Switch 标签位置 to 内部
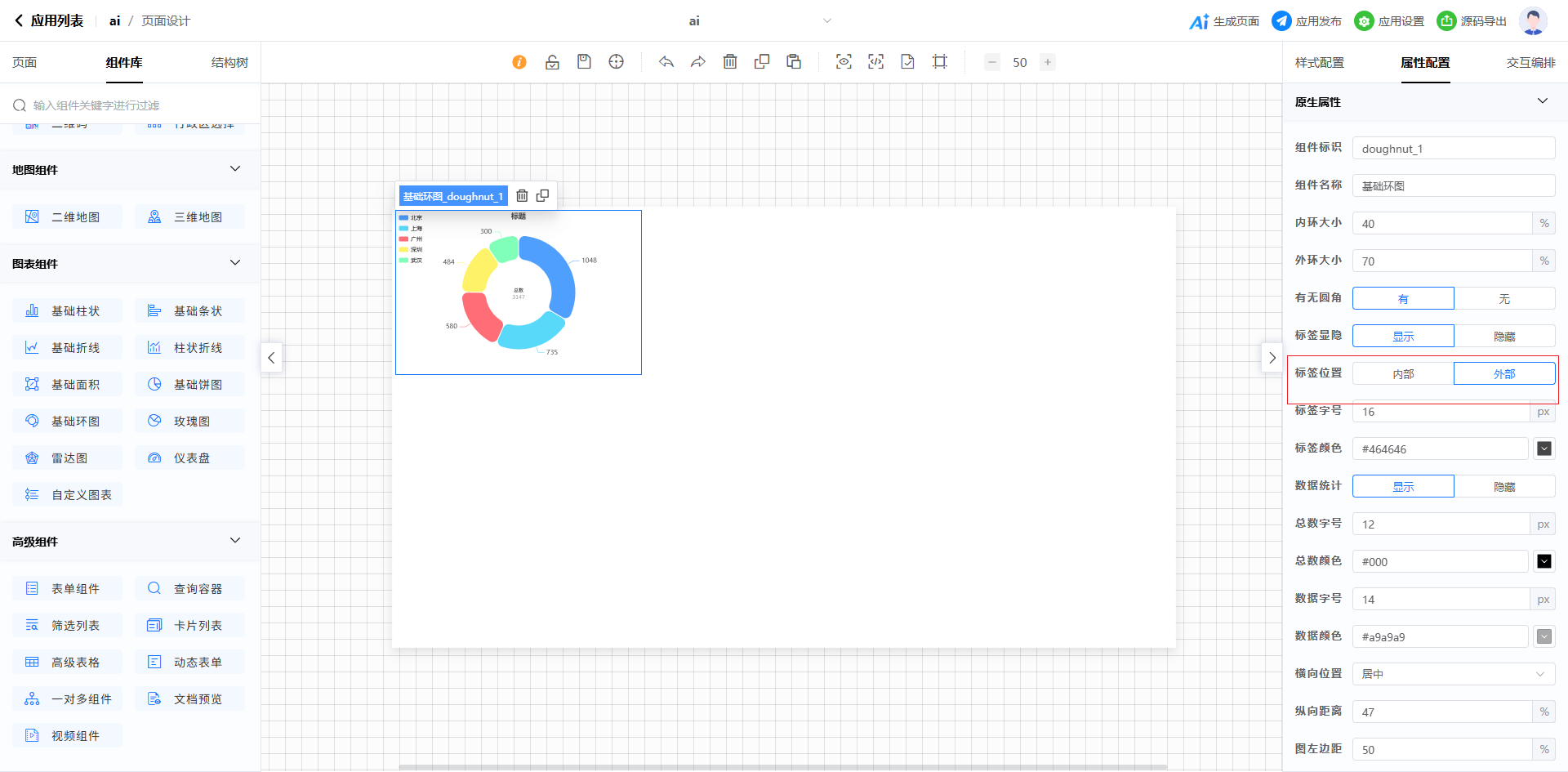The height and width of the screenshot is (772, 1568). [1403, 374]
